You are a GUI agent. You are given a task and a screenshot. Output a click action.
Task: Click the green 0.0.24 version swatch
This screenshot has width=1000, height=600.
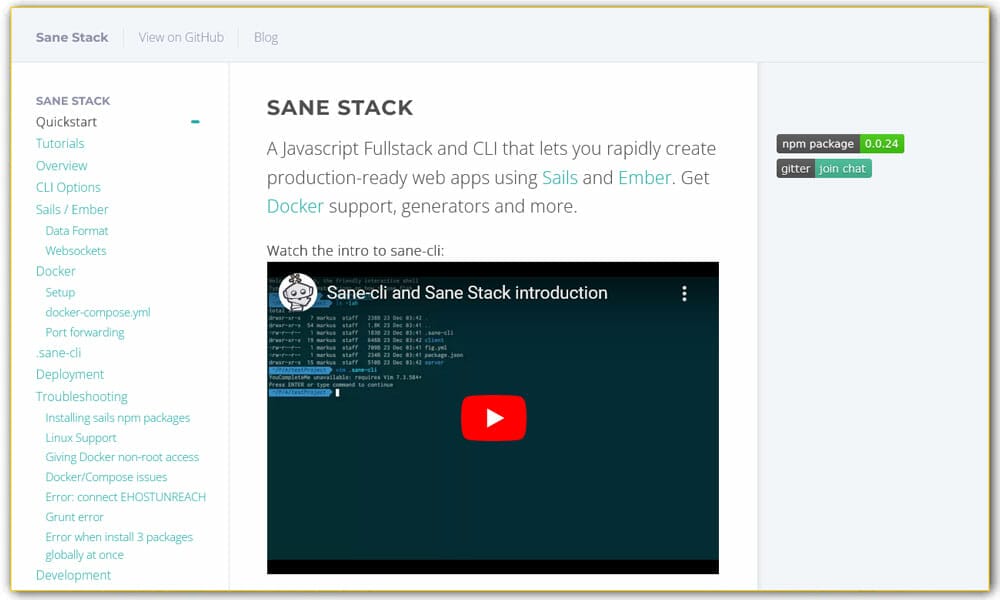point(881,143)
